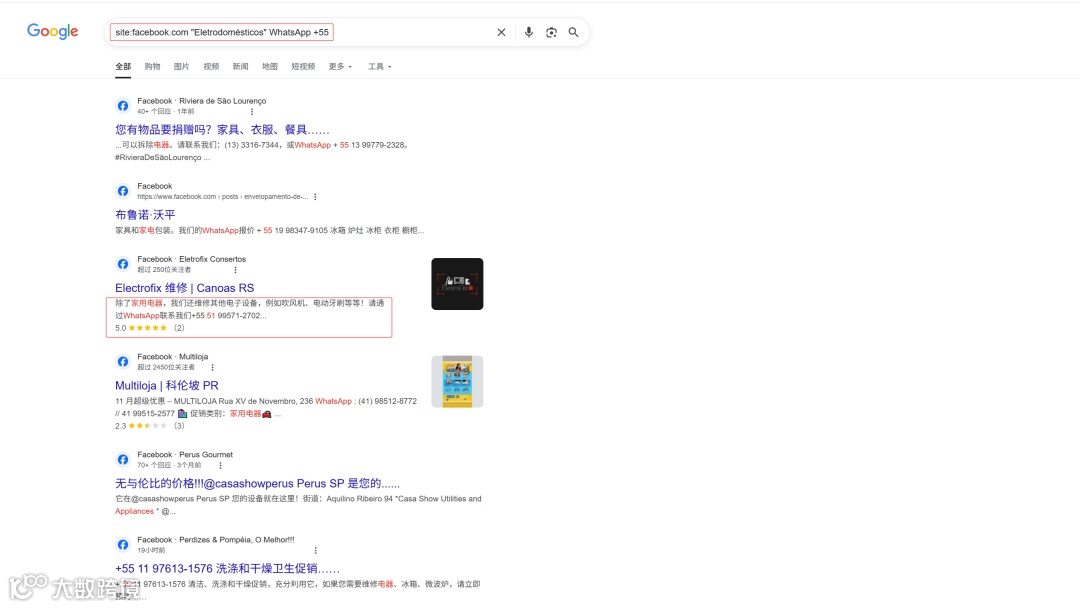
Task: Open the three-dot menu for Eletrofix Consertos result
Action: [x=236, y=270]
